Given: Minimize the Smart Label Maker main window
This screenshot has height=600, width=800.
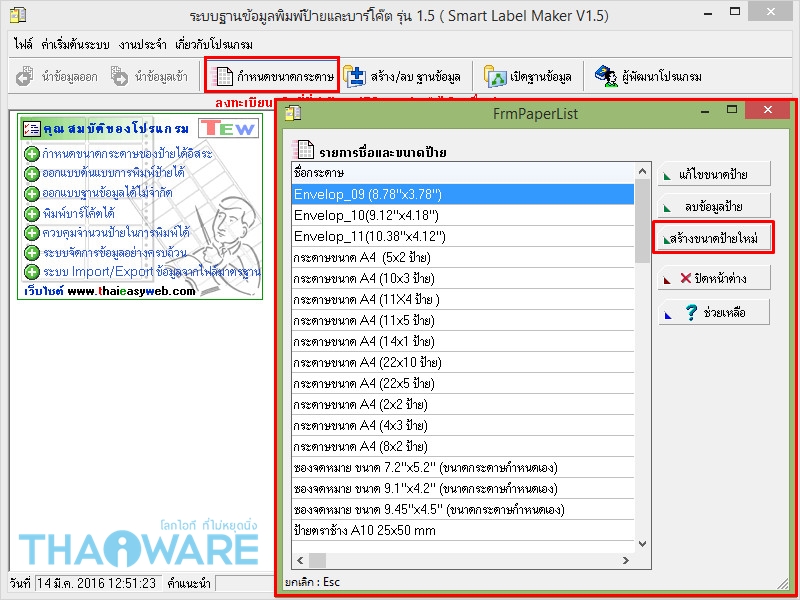Looking at the screenshot, I should tap(708, 13).
